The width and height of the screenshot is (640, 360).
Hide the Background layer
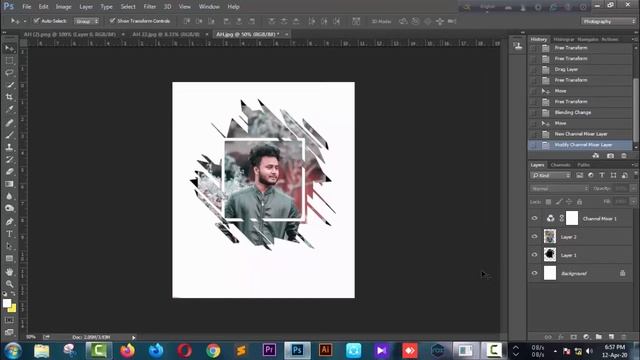[534, 273]
